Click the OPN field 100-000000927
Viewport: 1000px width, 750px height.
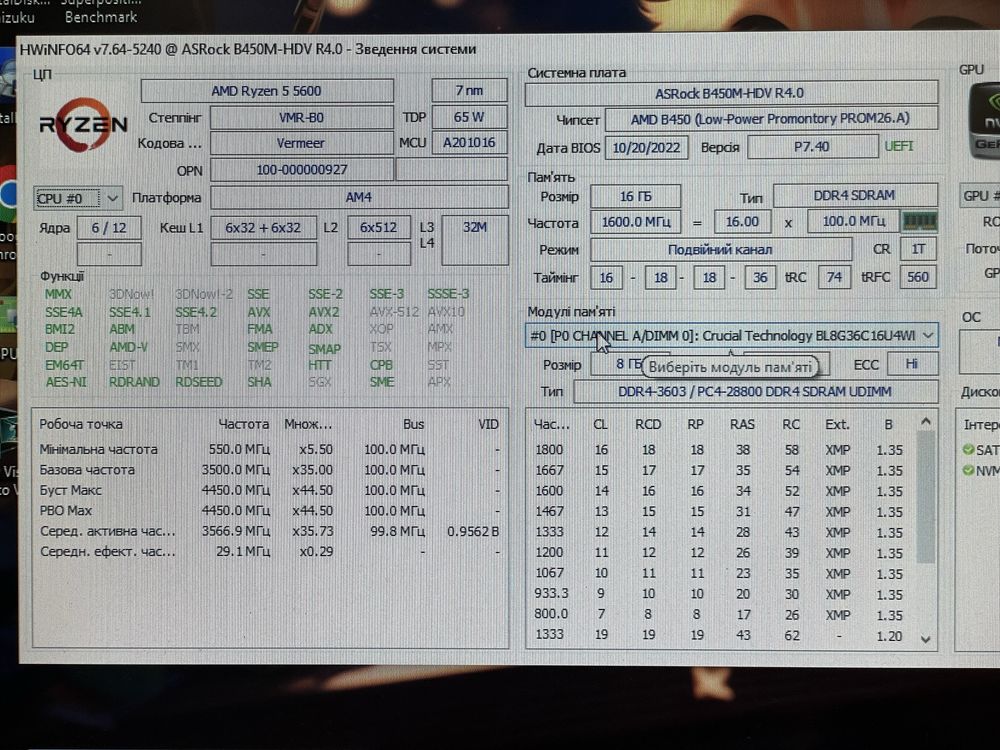(302, 170)
